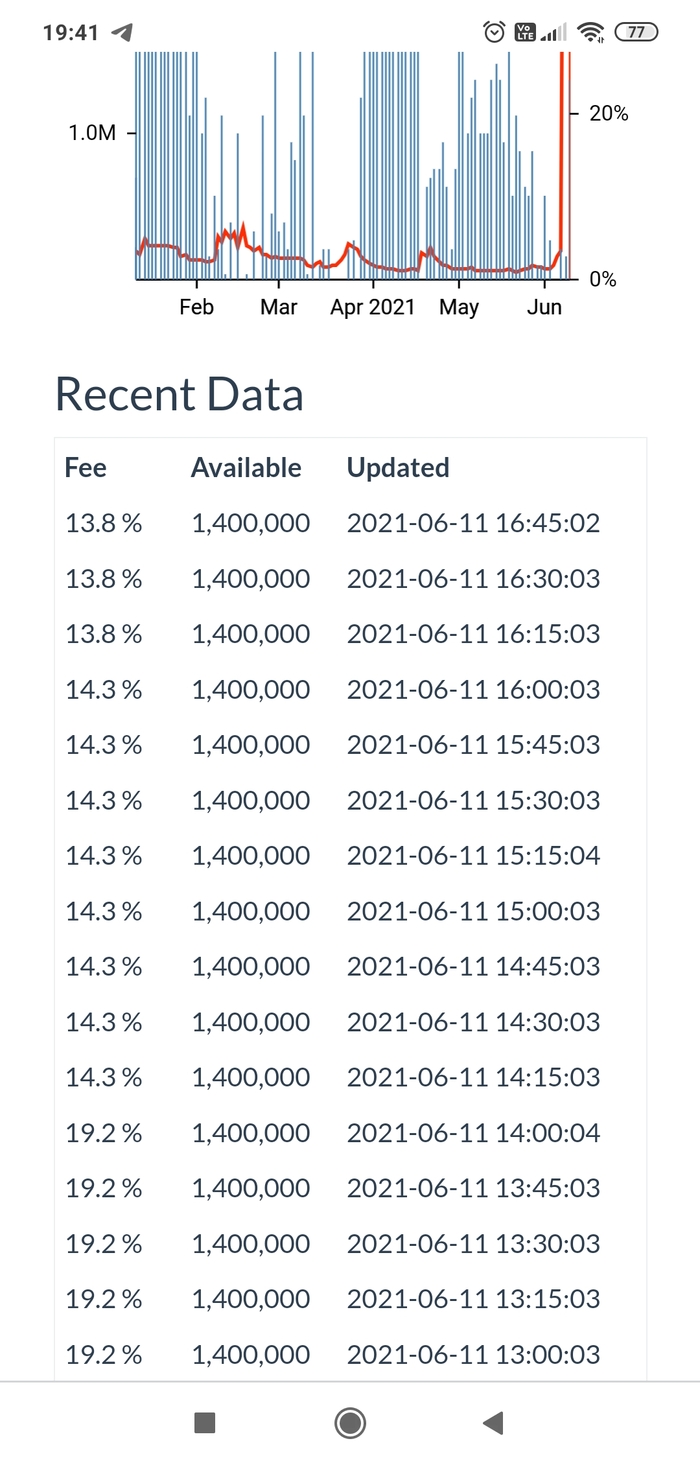Click the 20% right axis label
The width and height of the screenshot is (700, 1465).
pyautogui.click(x=608, y=114)
